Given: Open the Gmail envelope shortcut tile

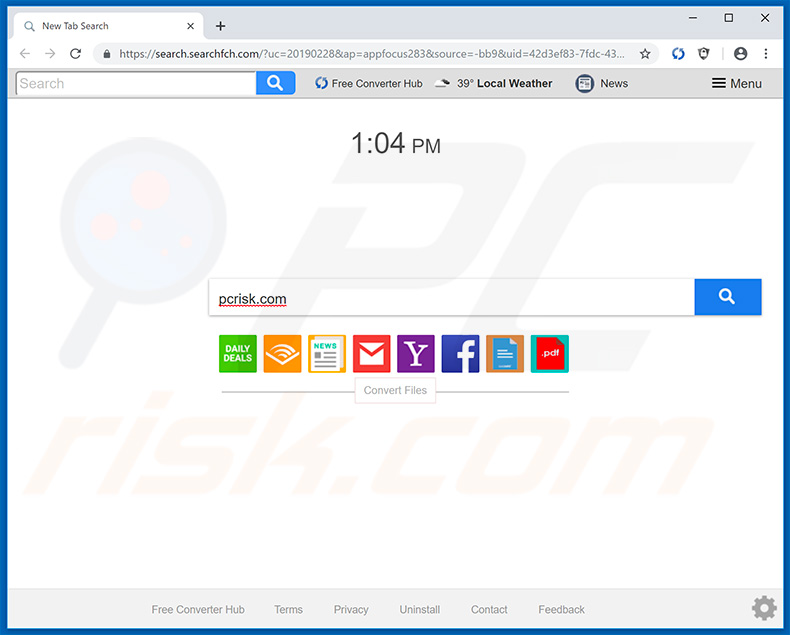Looking at the screenshot, I should [x=371, y=354].
